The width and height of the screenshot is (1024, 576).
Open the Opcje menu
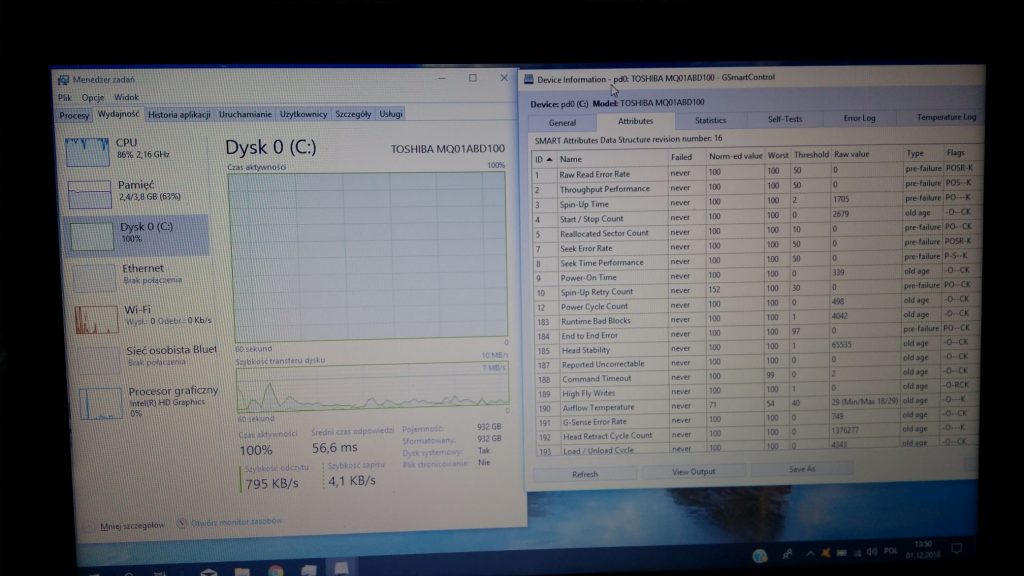tap(93, 98)
